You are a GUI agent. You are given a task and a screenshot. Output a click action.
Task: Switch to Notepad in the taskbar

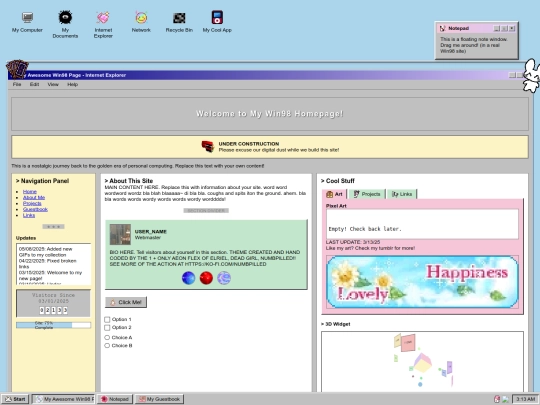click(x=115, y=399)
